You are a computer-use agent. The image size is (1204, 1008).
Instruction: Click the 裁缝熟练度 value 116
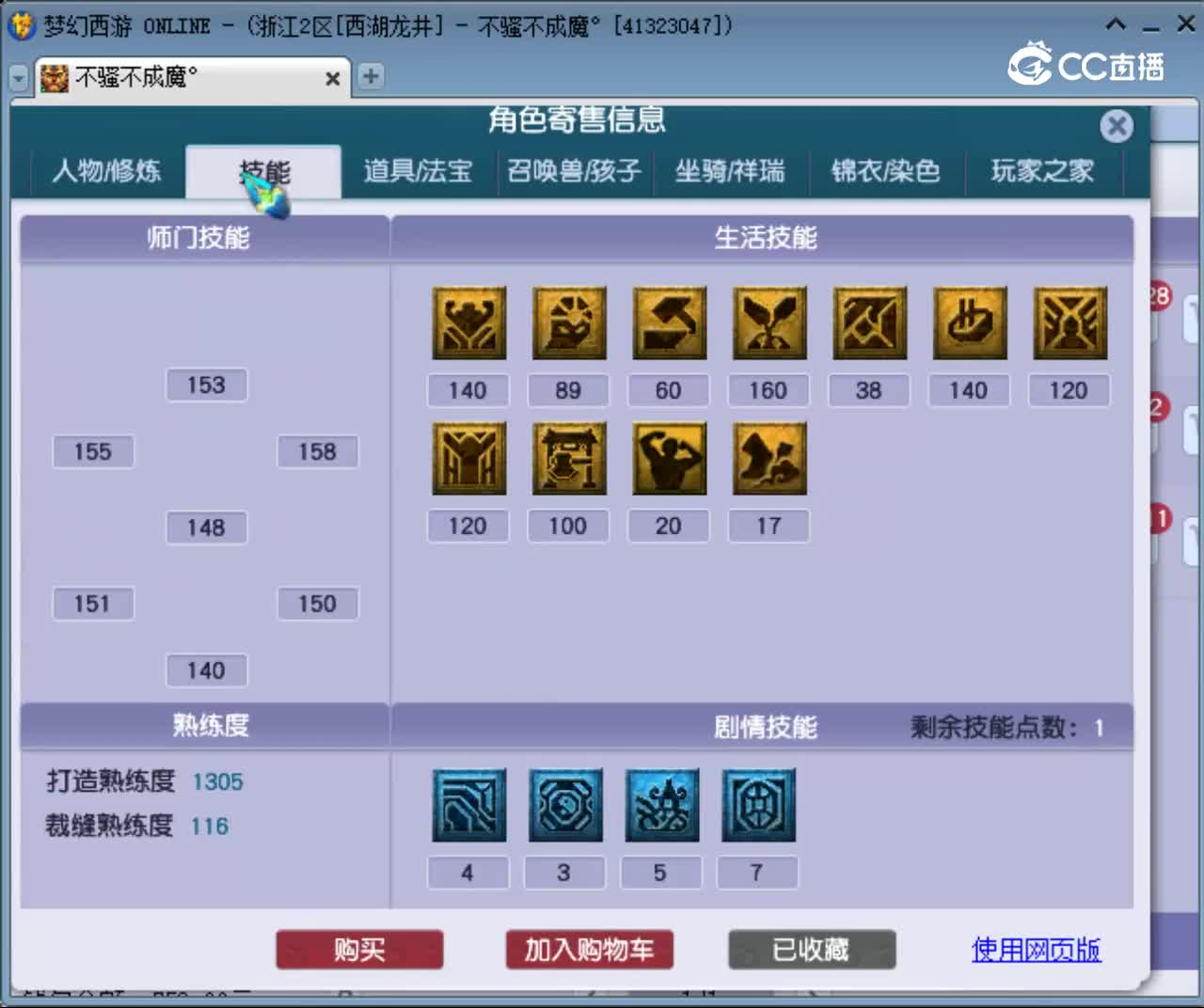pos(209,827)
